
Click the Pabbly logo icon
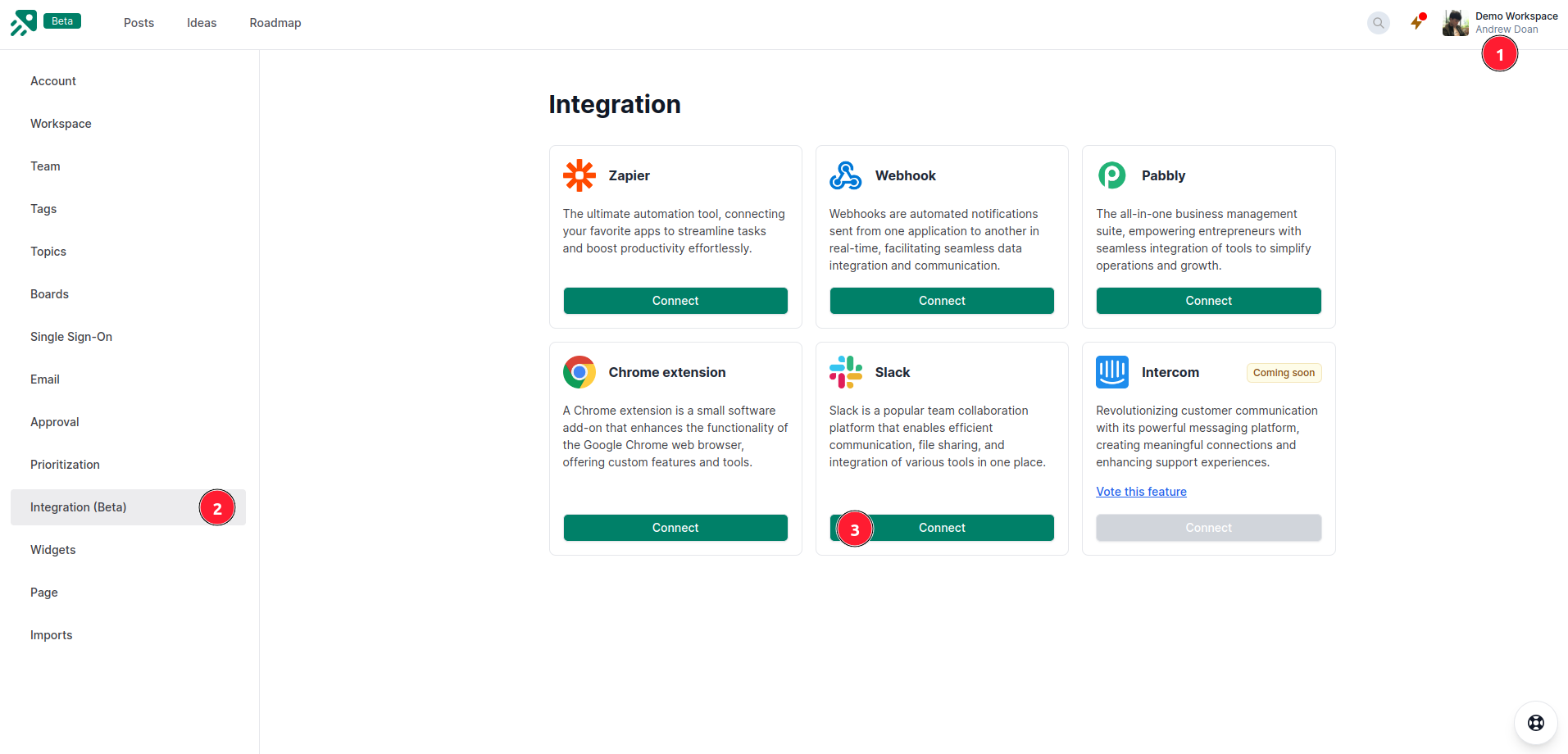click(1112, 175)
